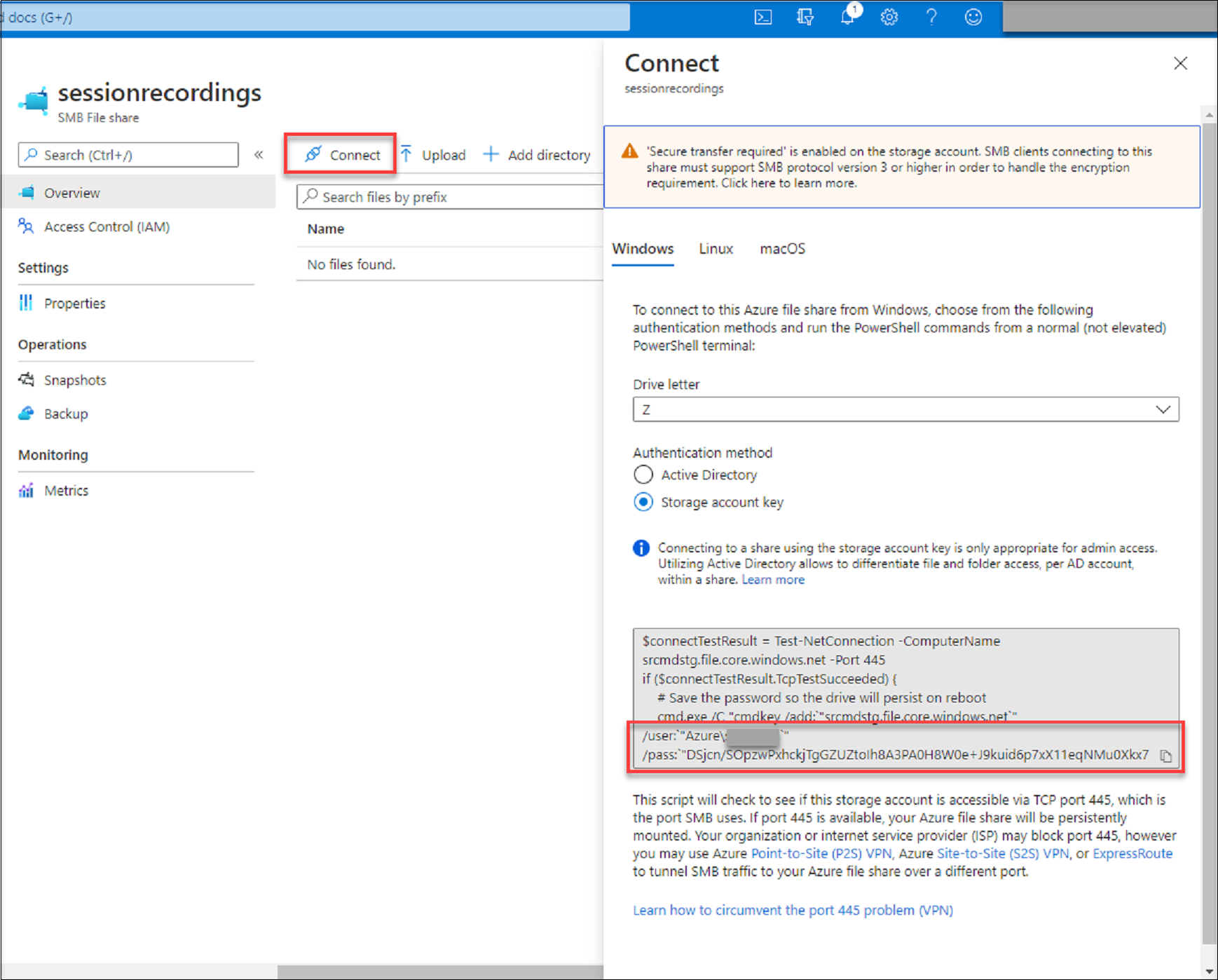Open Cloud Shell from the top bar
Screen dimensions: 1218x980
(x=762, y=17)
